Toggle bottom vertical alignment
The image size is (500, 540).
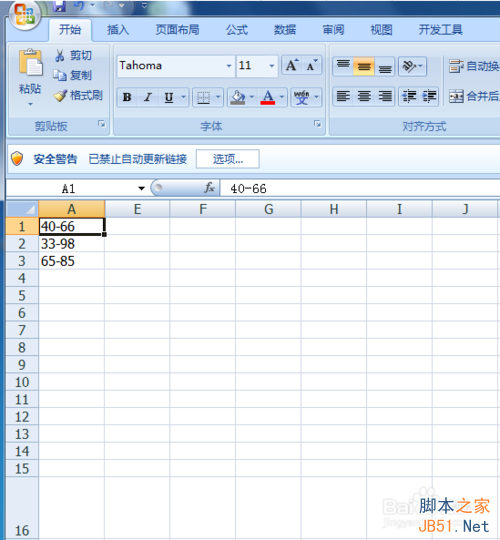click(385, 66)
